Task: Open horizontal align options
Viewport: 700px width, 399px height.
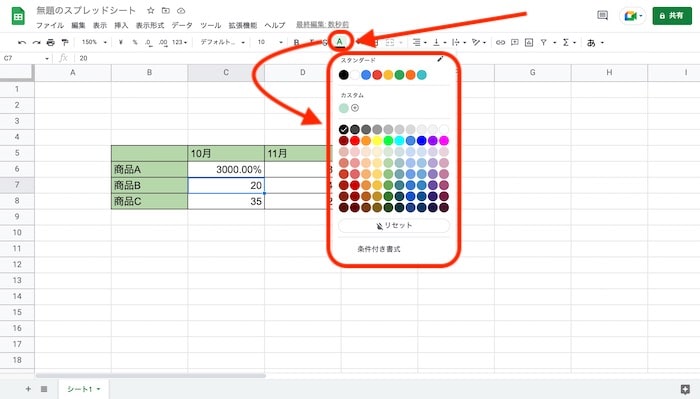Action: click(419, 42)
